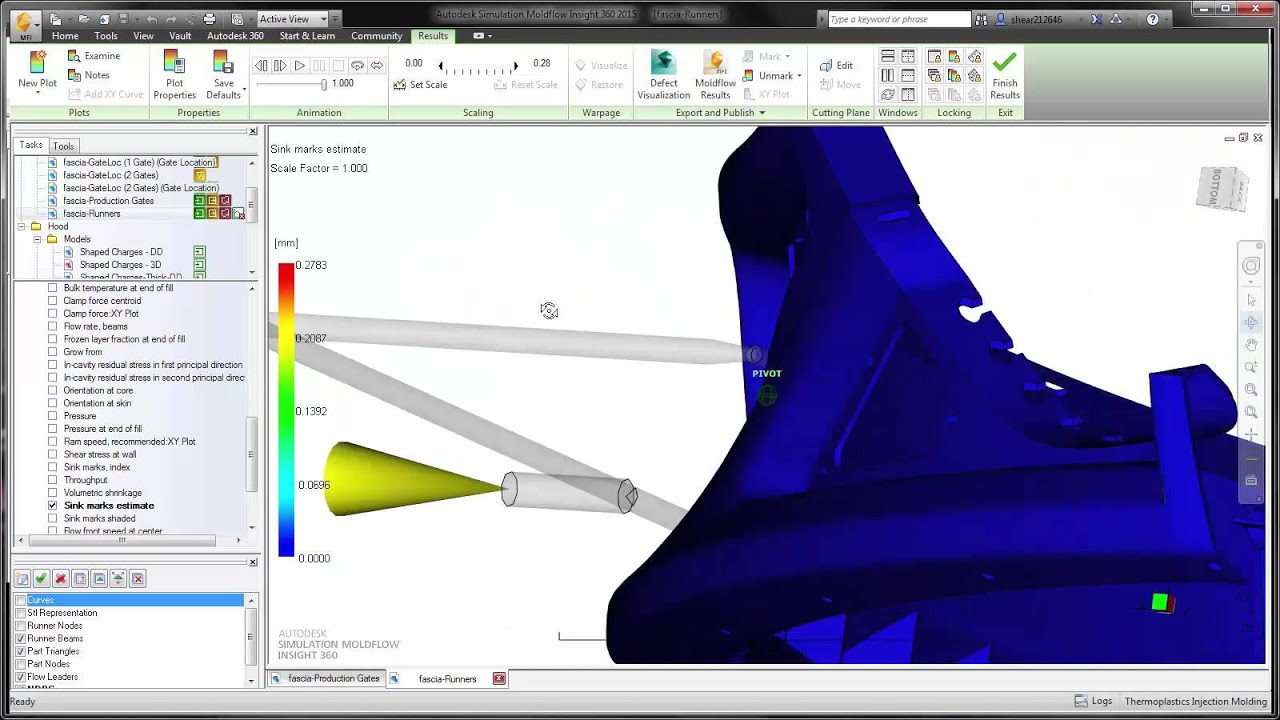Screen dimensions: 1280x720
Task: Click the print icon in quick access toolbar
Action: click(x=209, y=18)
